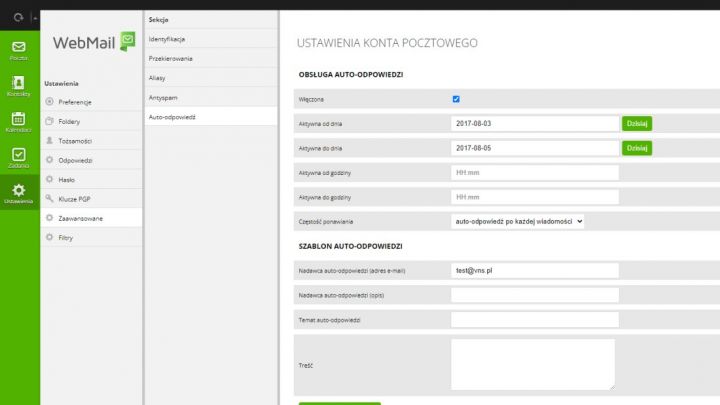
Task: Click Dzisiaj button next to Aktywna do dnia
Action: point(636,147)
